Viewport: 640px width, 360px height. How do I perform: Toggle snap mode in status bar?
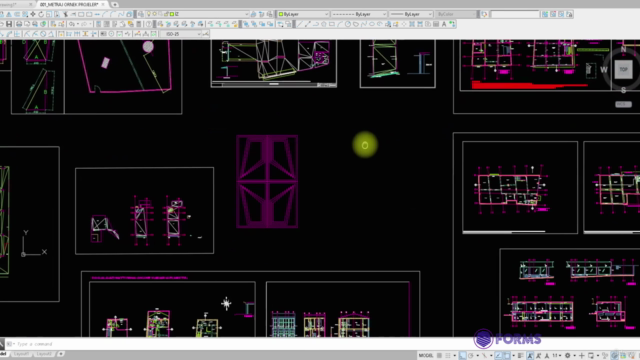[448, 356]
